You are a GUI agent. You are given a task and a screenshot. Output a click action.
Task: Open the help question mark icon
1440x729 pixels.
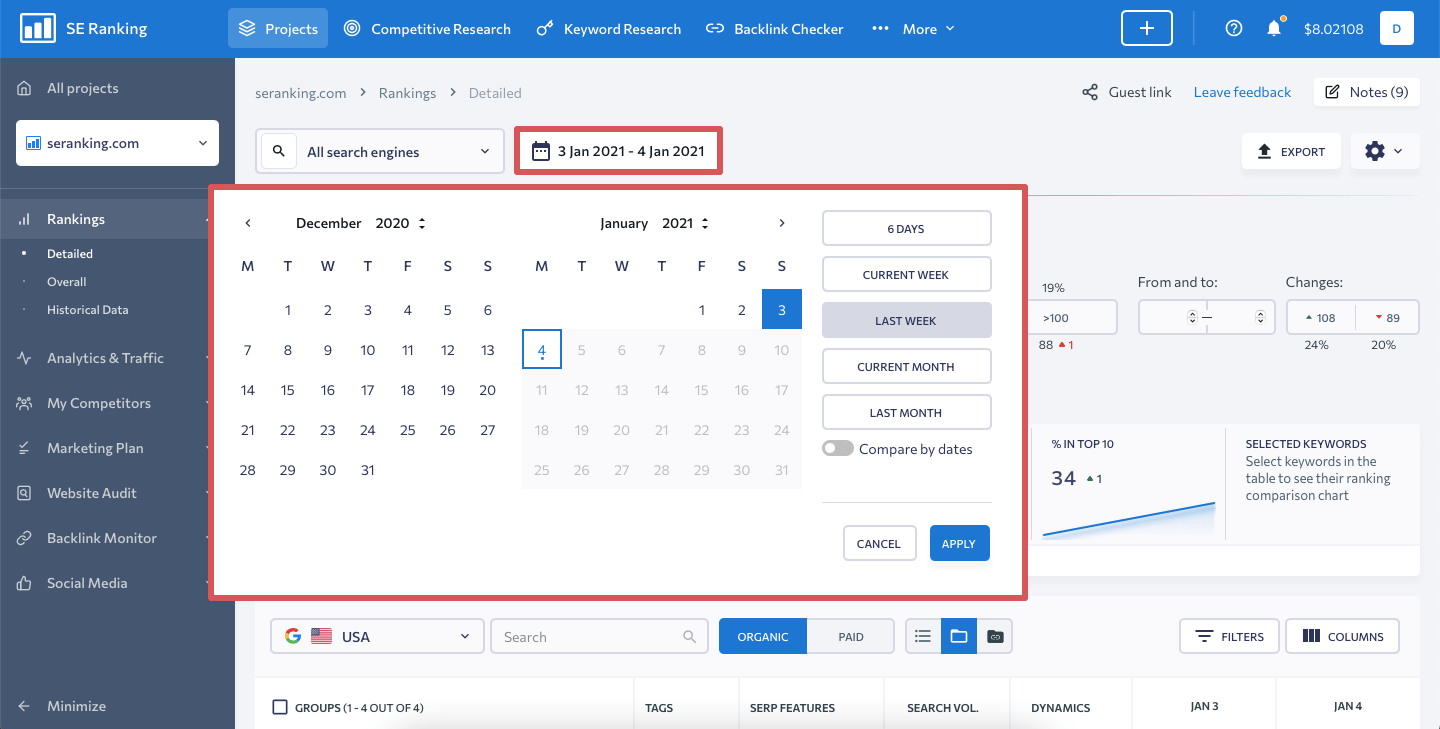(x=1234, y=29)
